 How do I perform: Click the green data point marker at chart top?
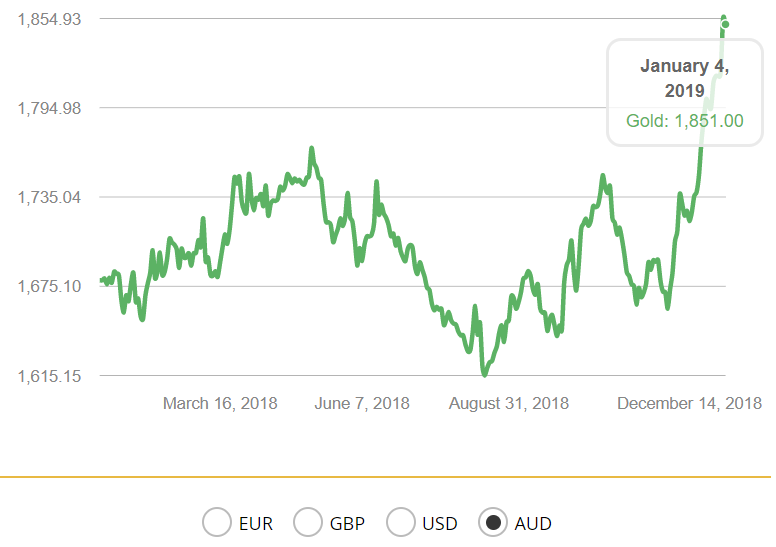(x=725, y=24)
